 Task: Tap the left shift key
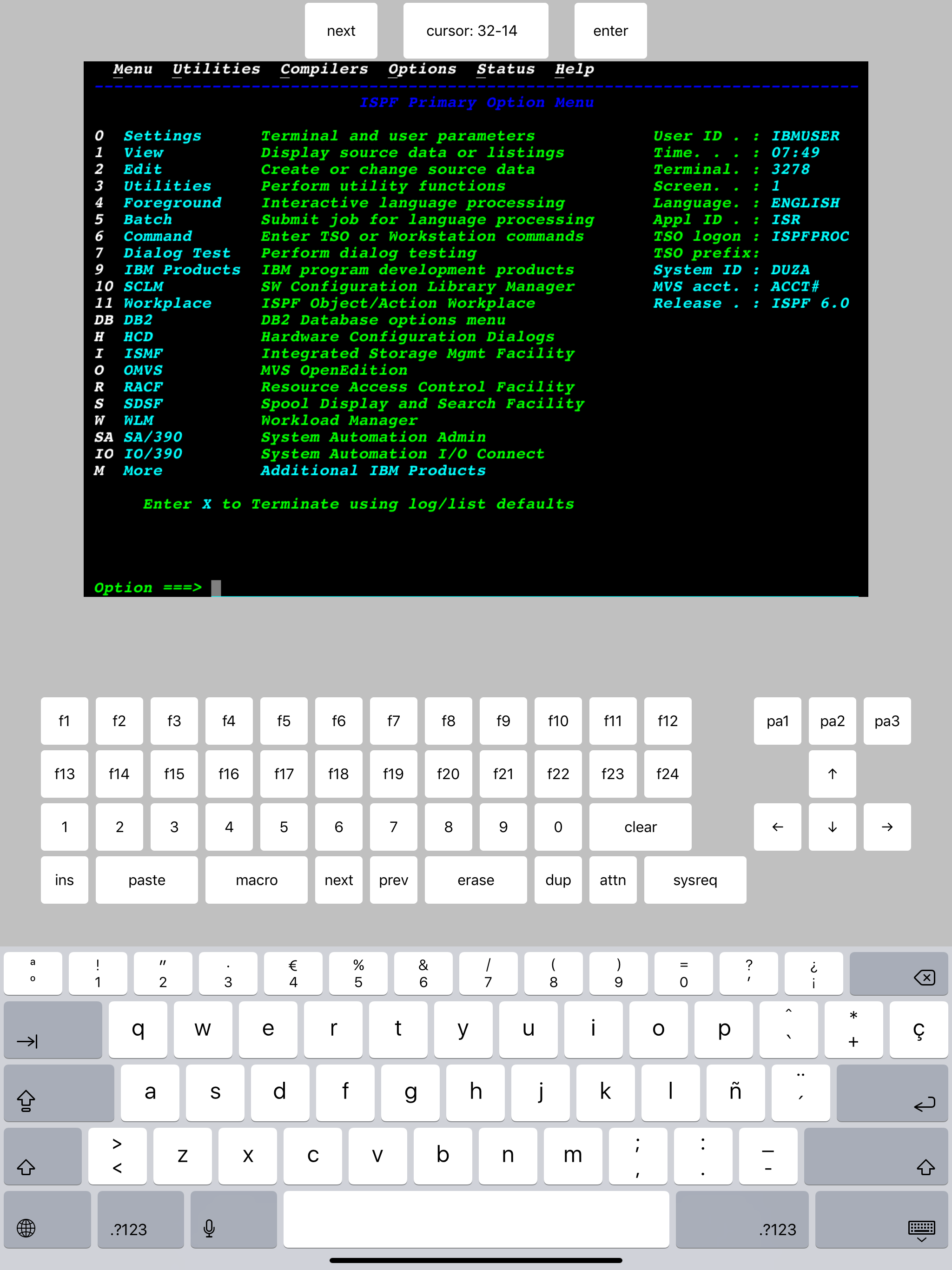(42, 1156)
